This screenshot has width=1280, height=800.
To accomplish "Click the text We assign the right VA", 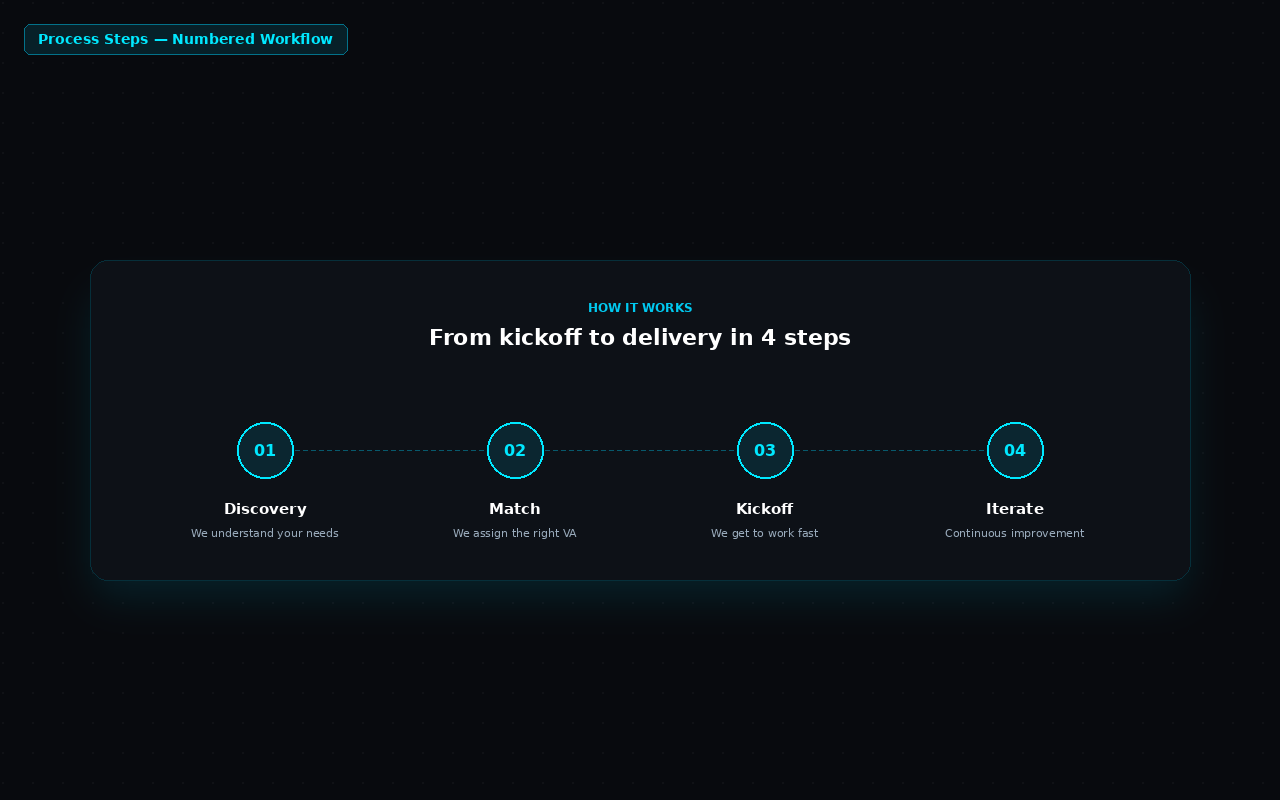I will 515,533.
